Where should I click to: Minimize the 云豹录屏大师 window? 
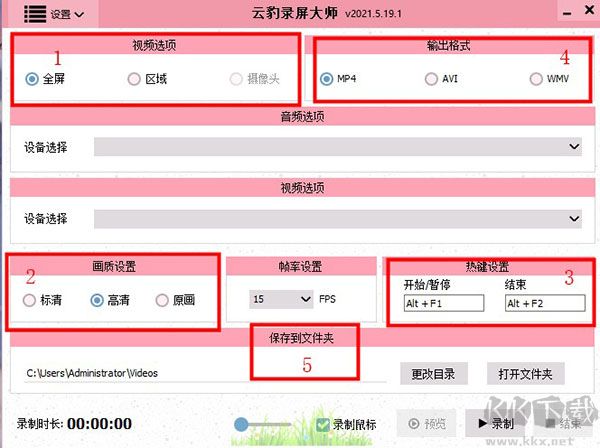567,13
